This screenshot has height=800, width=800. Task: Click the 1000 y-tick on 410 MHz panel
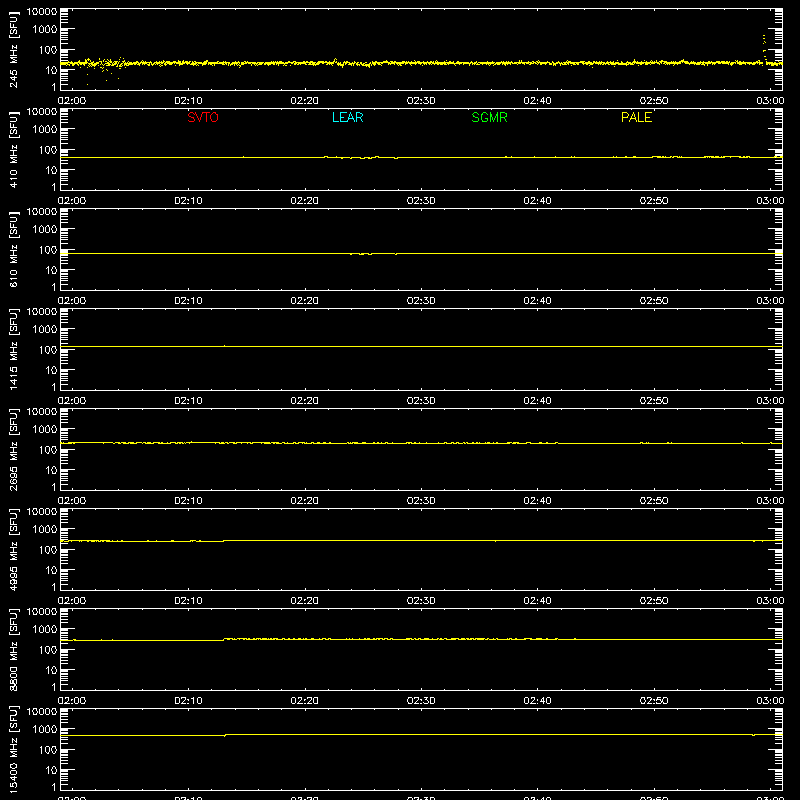coord(45,130)
